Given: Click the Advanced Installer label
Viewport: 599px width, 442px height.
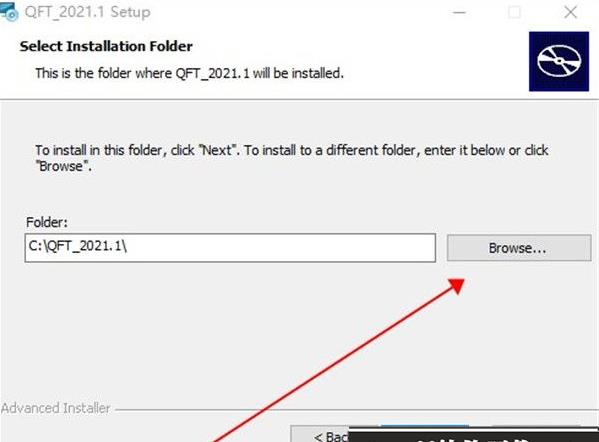Looking at the screenshot, I should (x=55, y=408).
